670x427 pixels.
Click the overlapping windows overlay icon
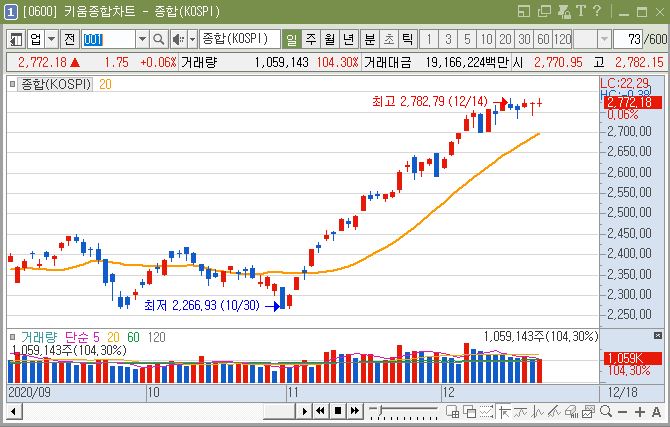(470, 412)
